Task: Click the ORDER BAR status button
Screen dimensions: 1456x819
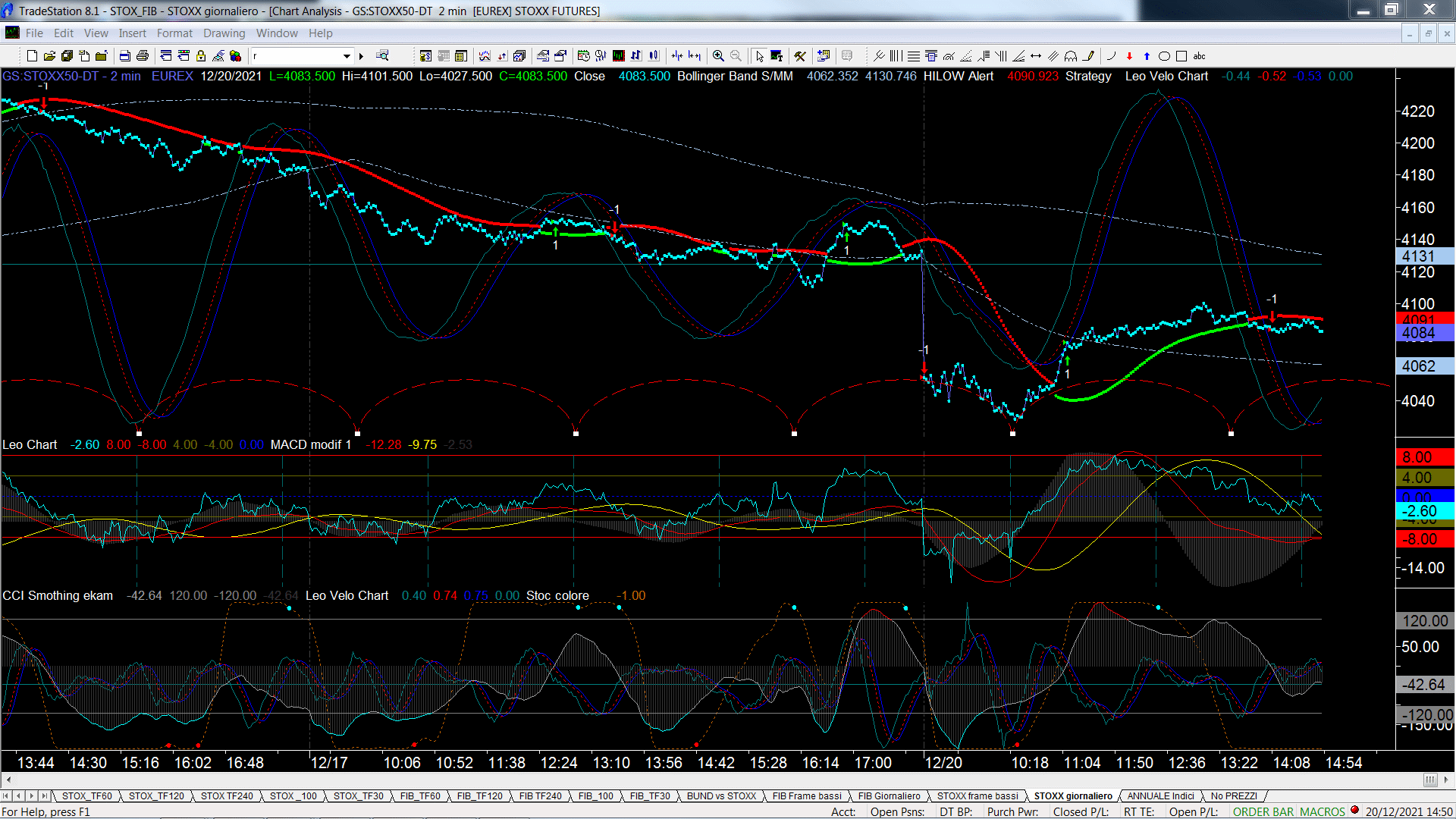Action: (1263, 812)
